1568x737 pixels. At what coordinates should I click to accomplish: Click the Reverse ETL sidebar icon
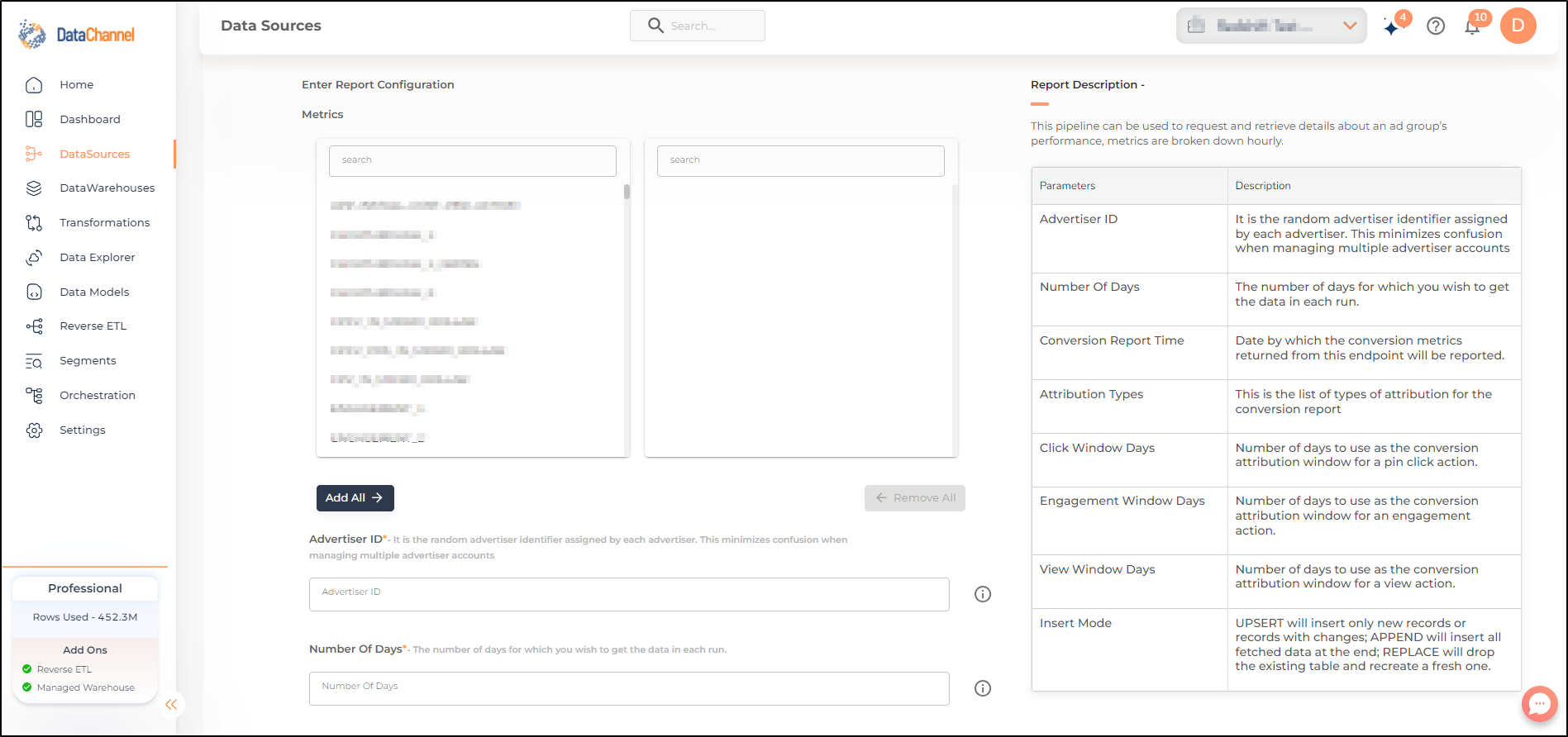click(x=34, y=326)
